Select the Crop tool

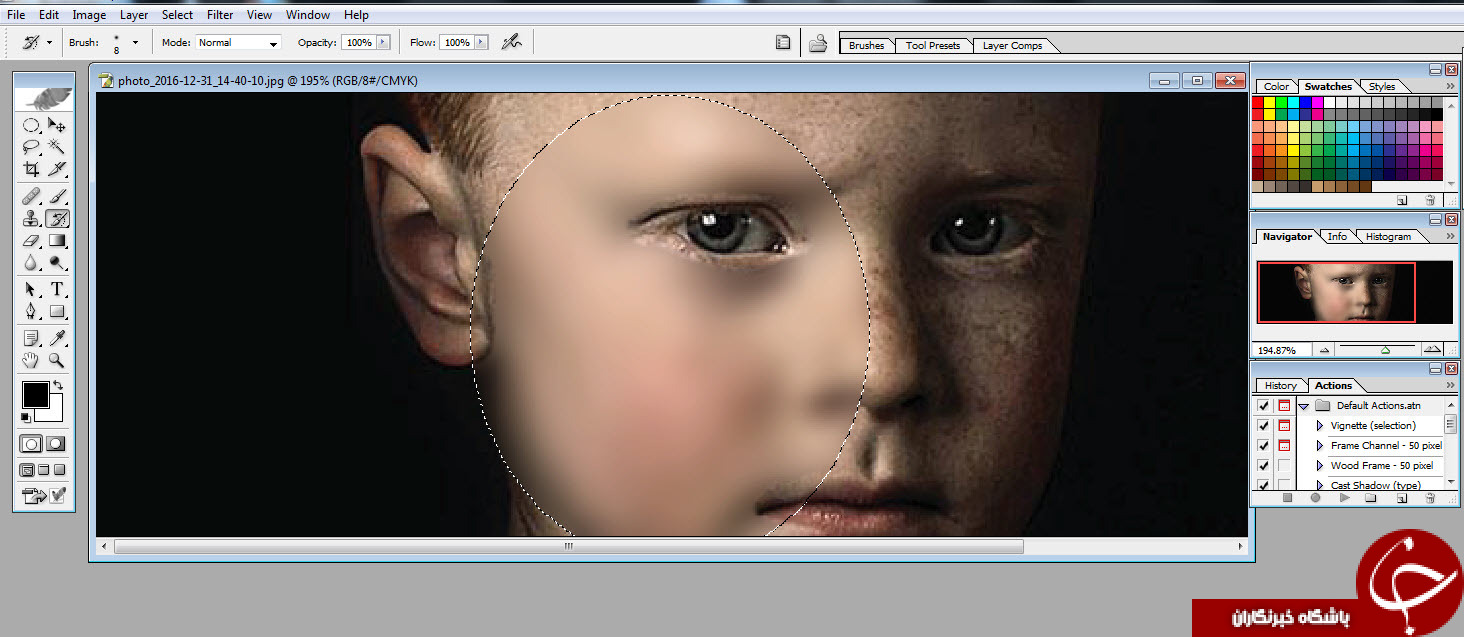coord(32,169)
